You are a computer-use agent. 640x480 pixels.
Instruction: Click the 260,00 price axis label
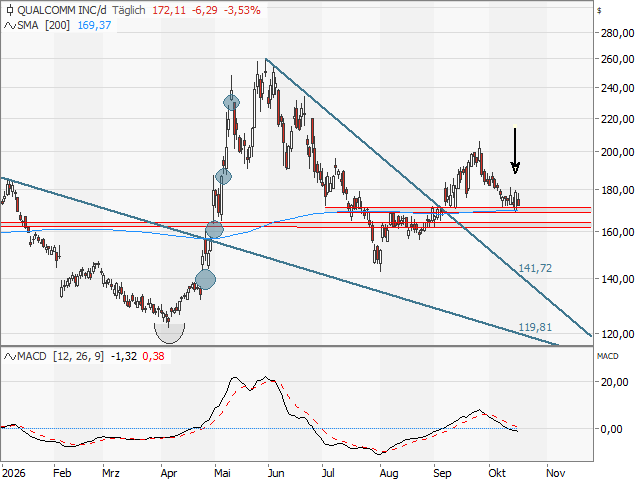(618, 59)
